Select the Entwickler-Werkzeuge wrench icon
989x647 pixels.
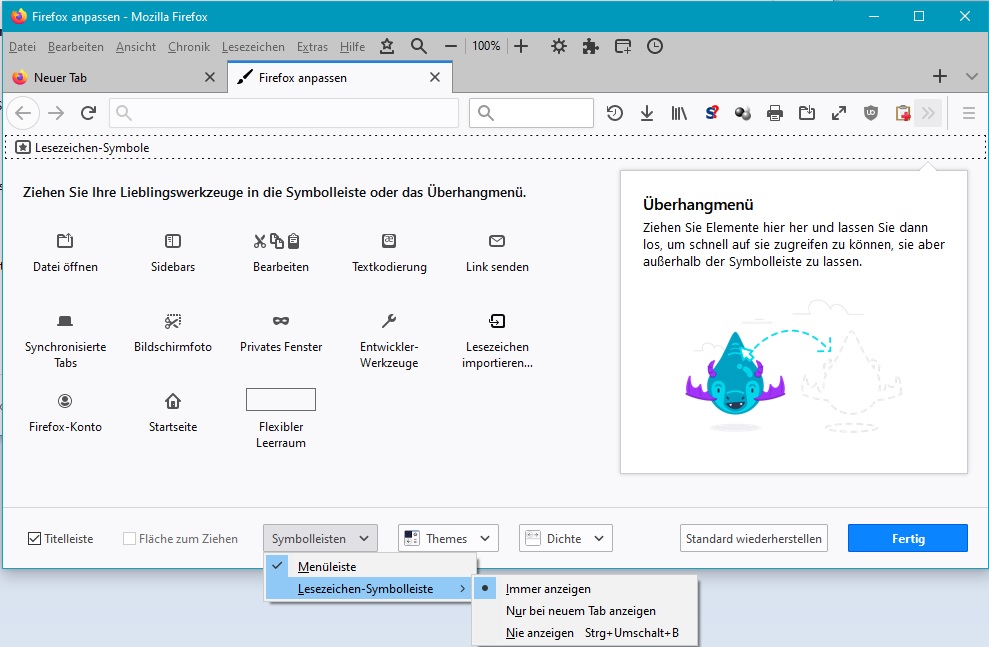389,321
